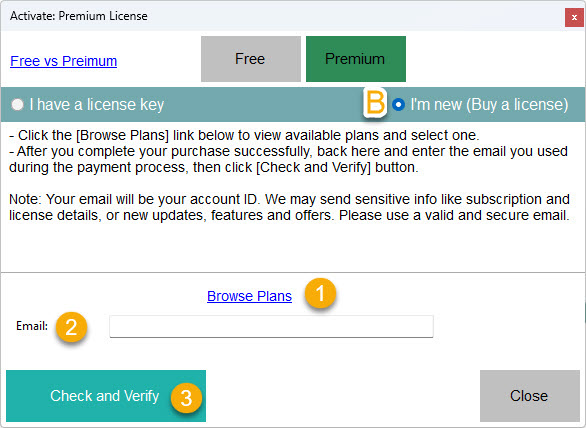Viewport: 586px width, 428px height.
Task: Focus the Email input field
Action: tap(271, 326)
